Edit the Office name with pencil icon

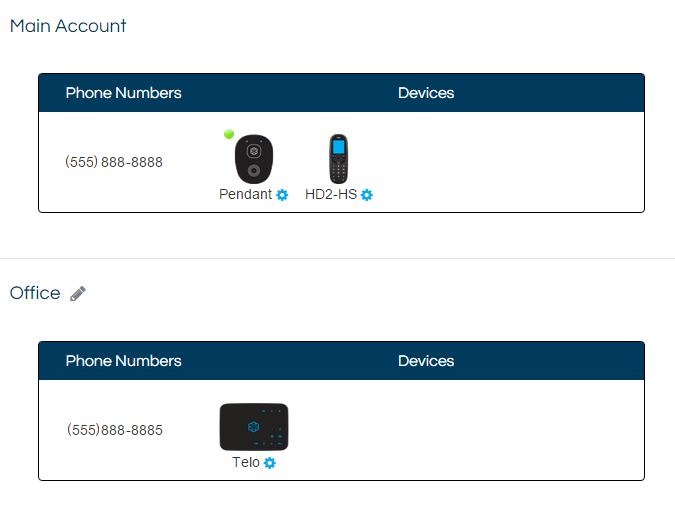click(x=78, y=294)
